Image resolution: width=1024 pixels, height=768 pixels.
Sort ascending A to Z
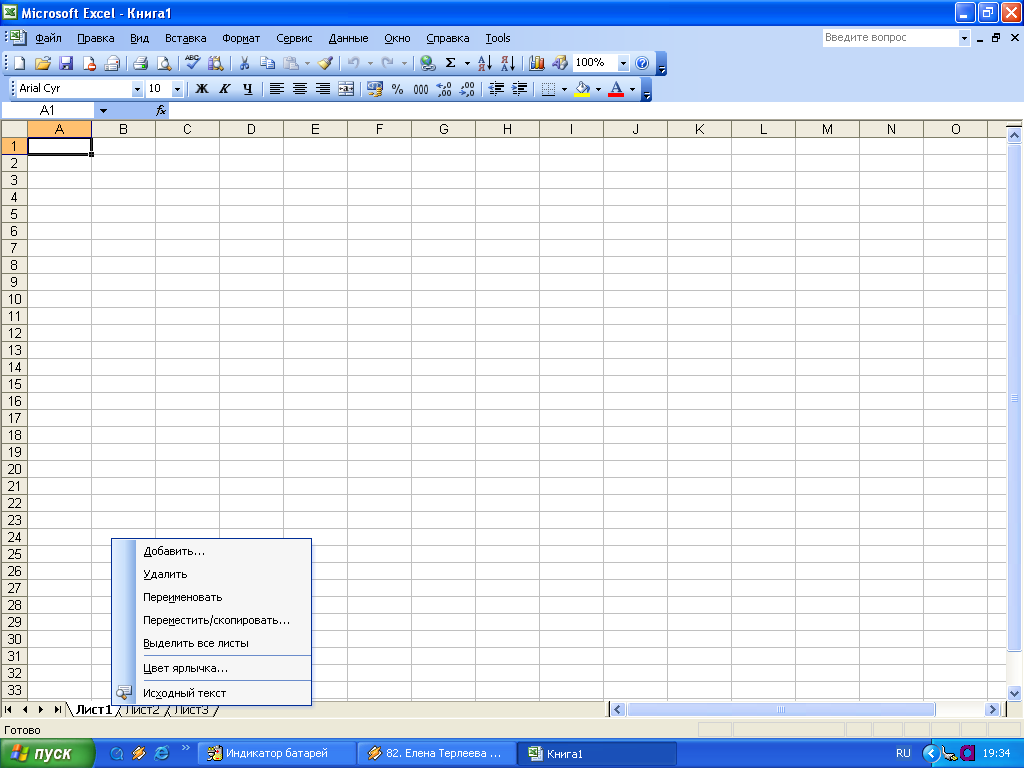[485, 63]
